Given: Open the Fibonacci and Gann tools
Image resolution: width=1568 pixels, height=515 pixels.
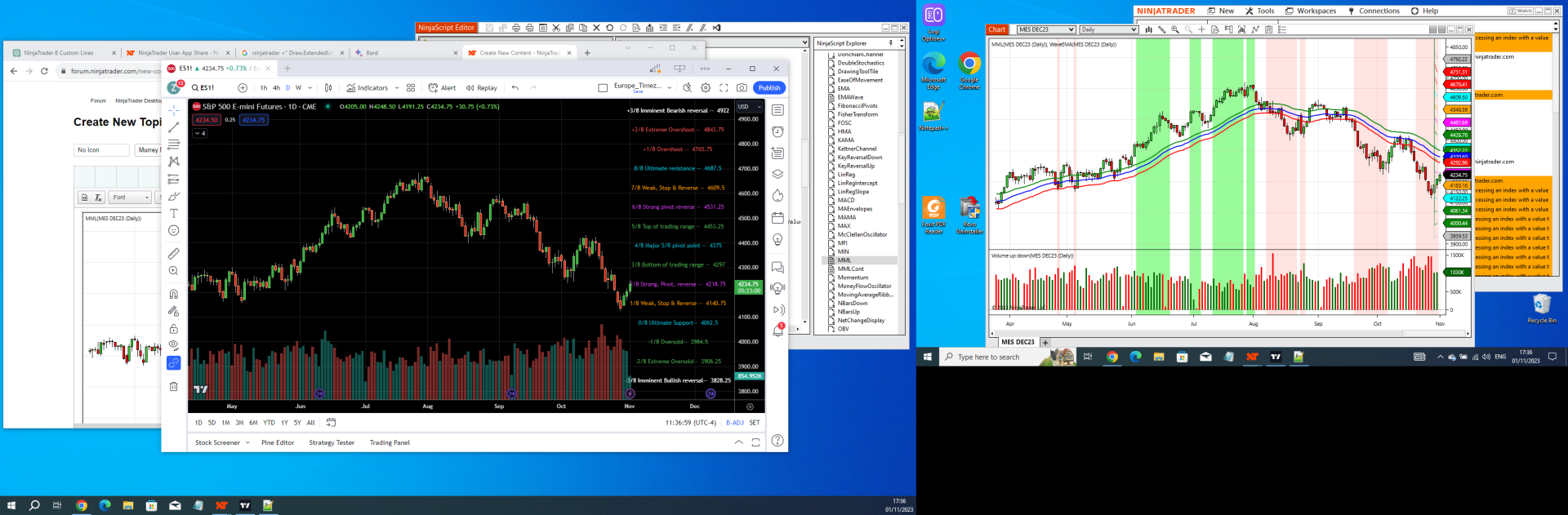Looking at the screenshot, I should click(x=174, y=144).
